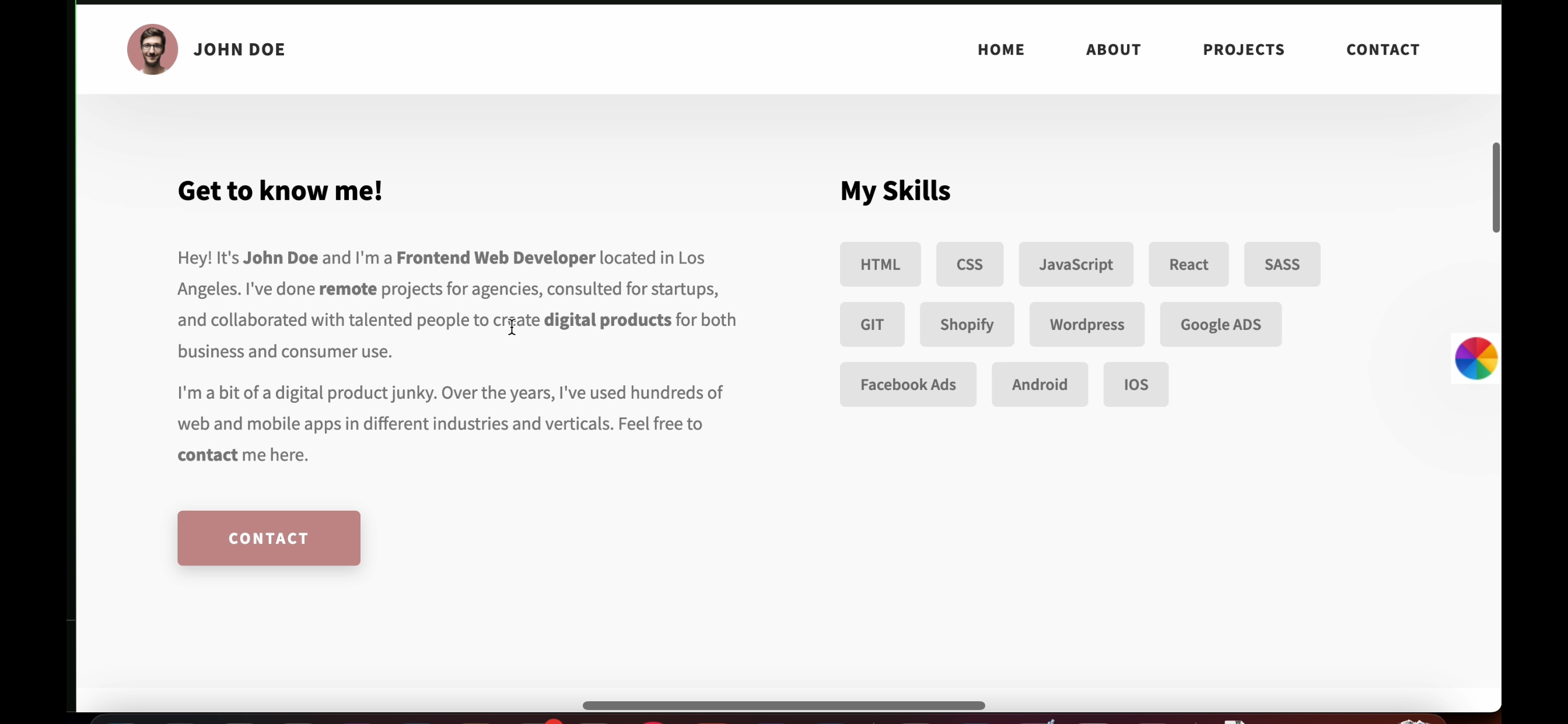The height and width of the screenshot is (724, 1568).
Task: Select the CSS skill tag
Action: tap(969, 264)
